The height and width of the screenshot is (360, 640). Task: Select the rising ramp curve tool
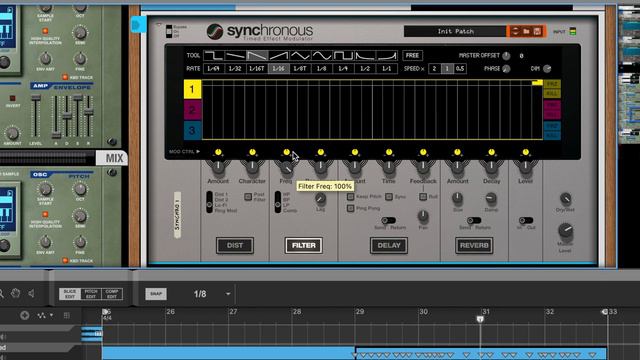point(278,56)
